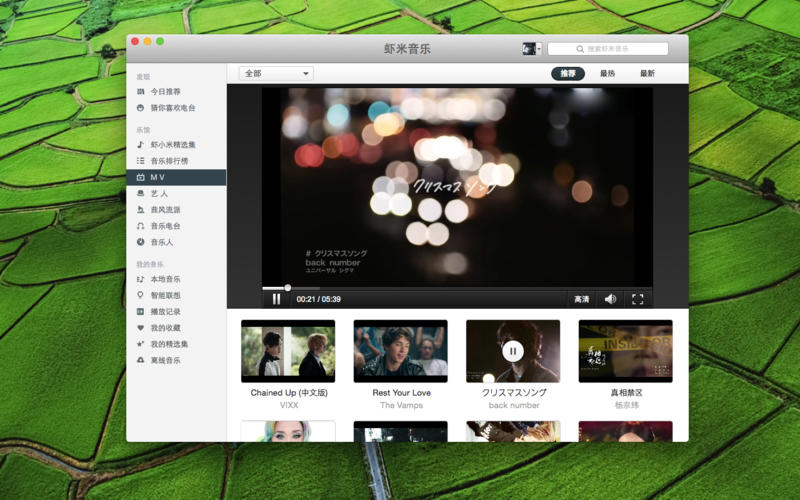Screen dimensions: 800x500
Task: Open the Chained Up (中文版) title
Action: click(x=289, y=393)
